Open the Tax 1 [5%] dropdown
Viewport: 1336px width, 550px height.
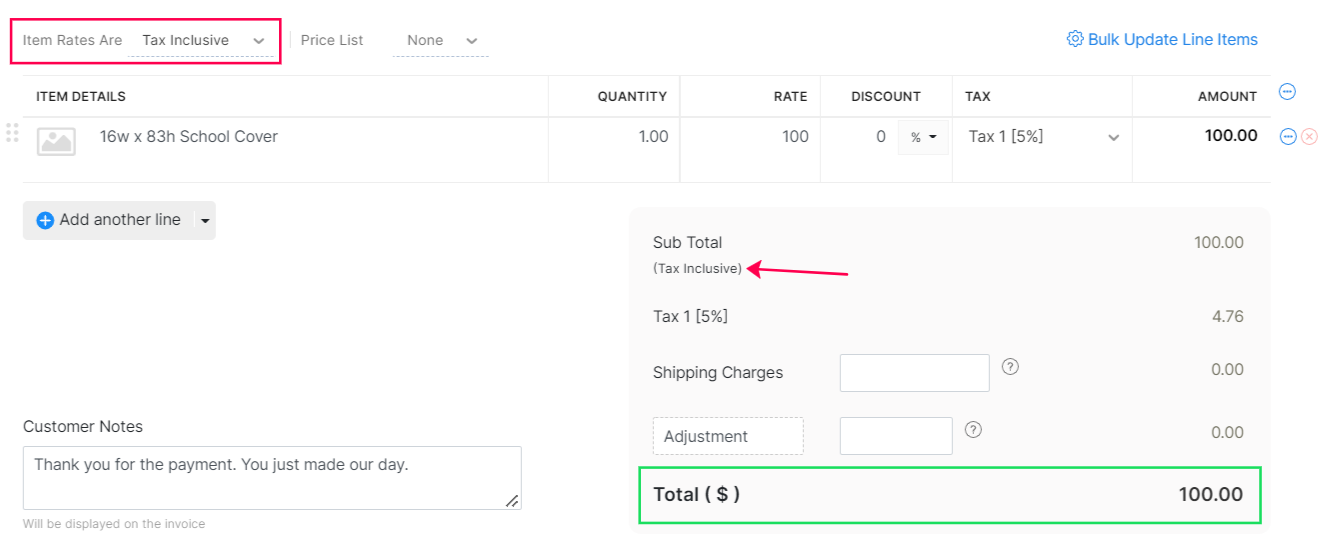pyautogui.click(x=1042, y=137)
